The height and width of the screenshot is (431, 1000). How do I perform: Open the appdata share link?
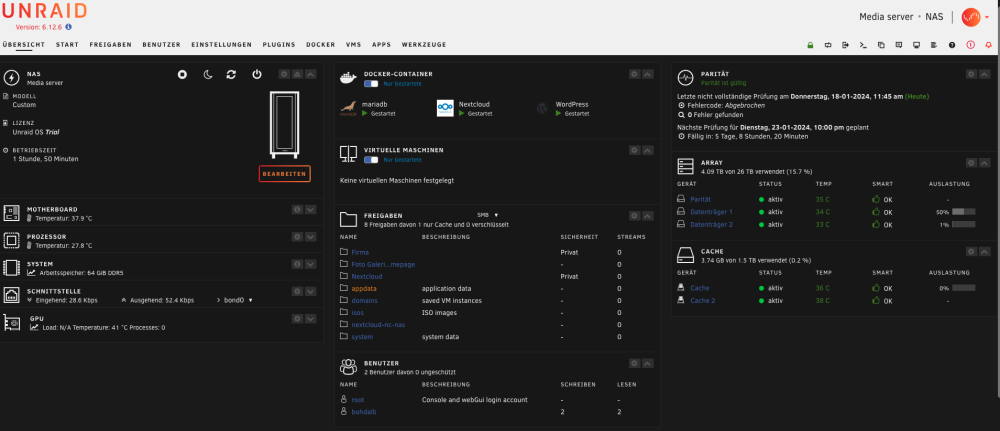click(364, 289)
